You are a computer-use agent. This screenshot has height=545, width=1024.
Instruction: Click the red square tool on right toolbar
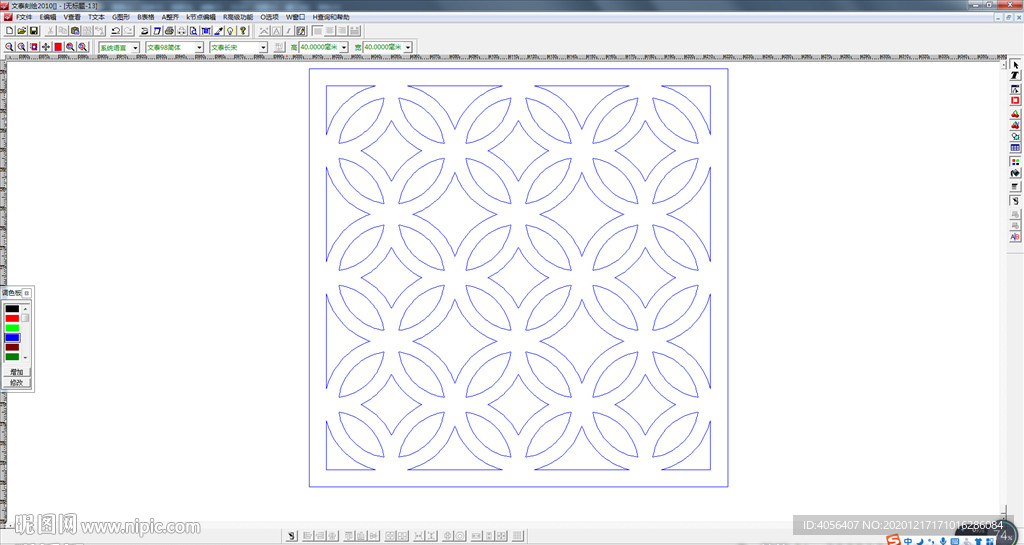pos(1015,100)
